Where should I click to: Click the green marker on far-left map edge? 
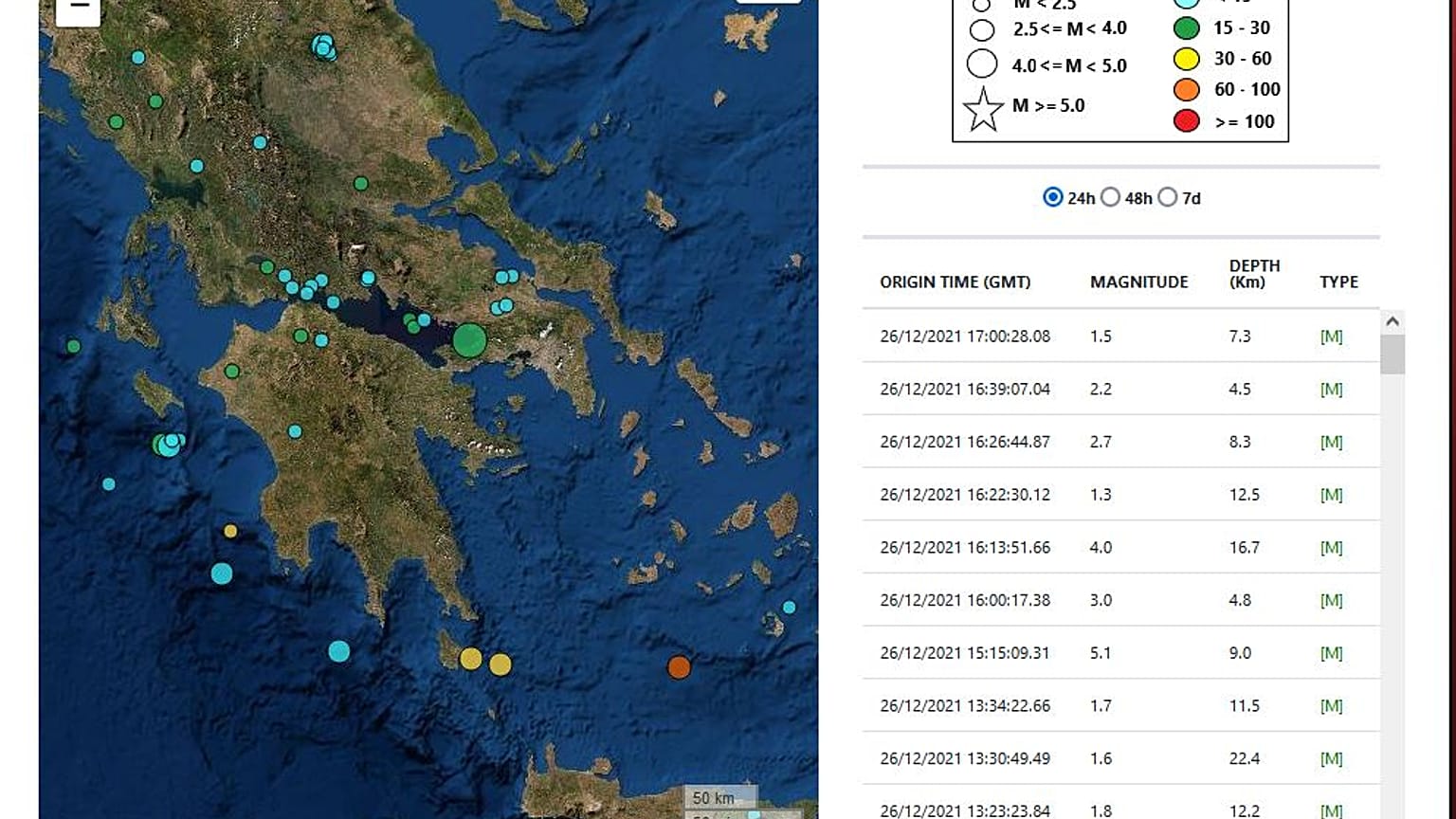73,347
